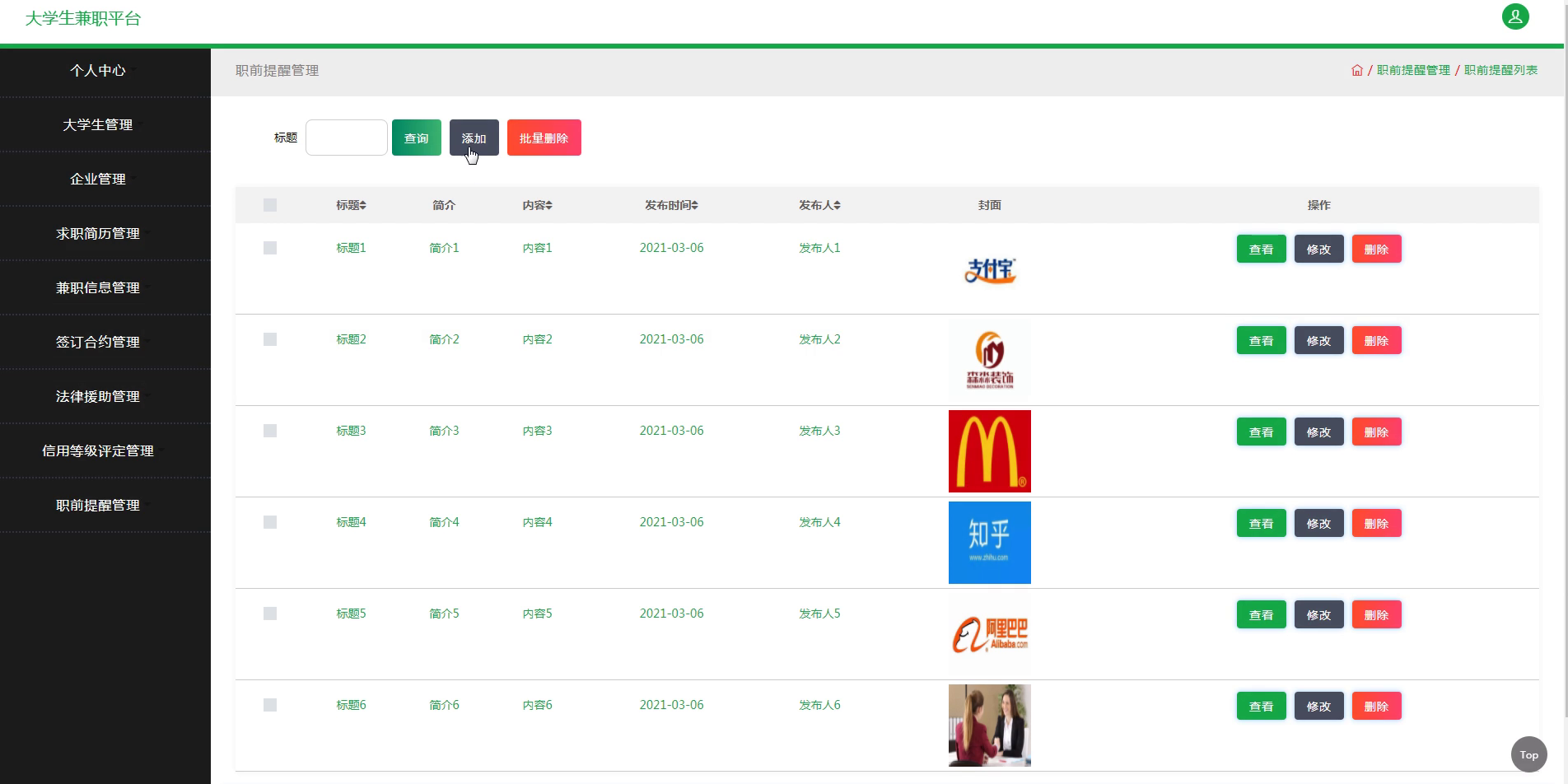Click 查看 for 标题3 row

click(1262, 432)
